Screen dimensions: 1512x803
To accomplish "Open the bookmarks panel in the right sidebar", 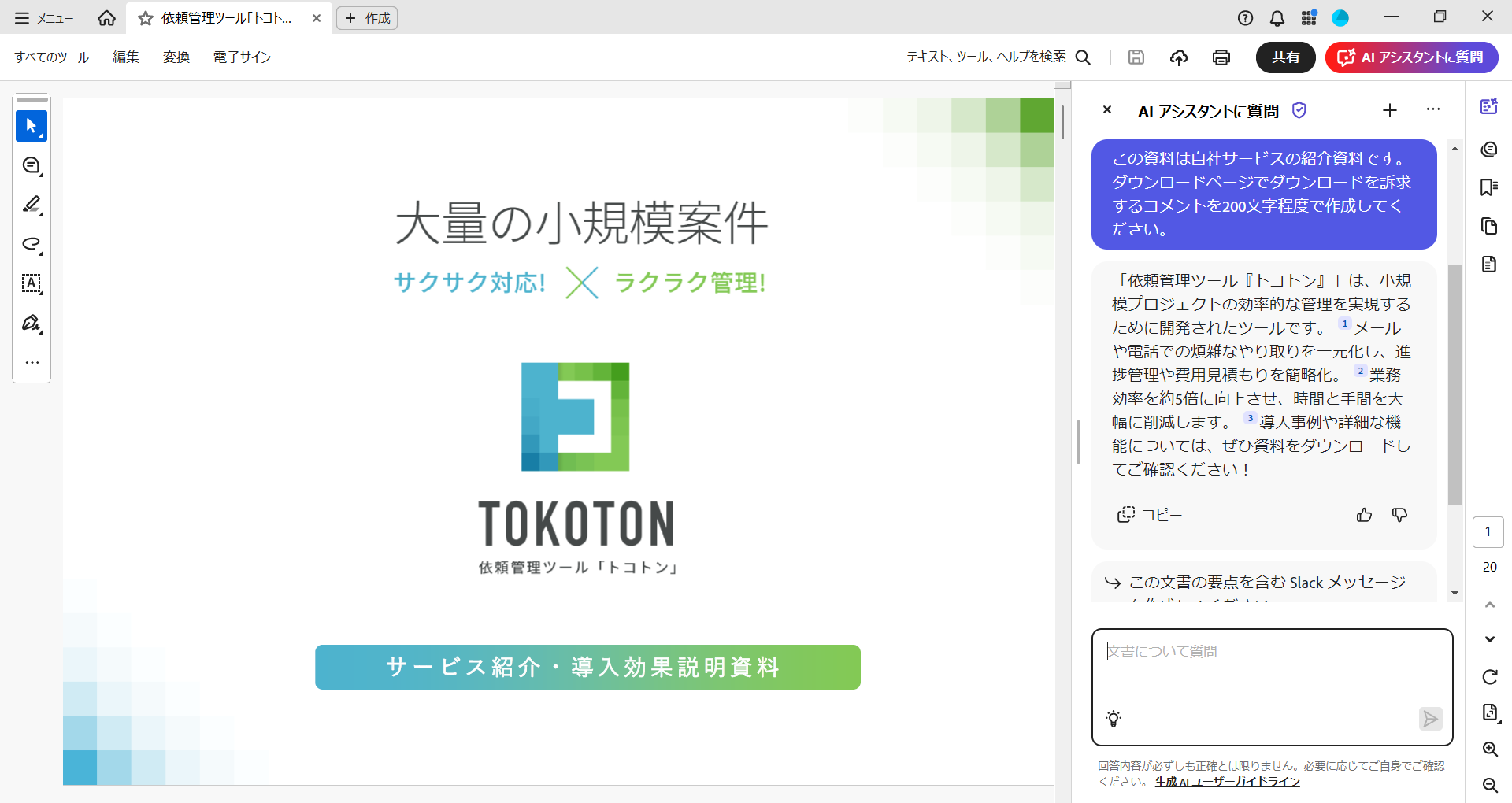I will [x=1489, y=187].
